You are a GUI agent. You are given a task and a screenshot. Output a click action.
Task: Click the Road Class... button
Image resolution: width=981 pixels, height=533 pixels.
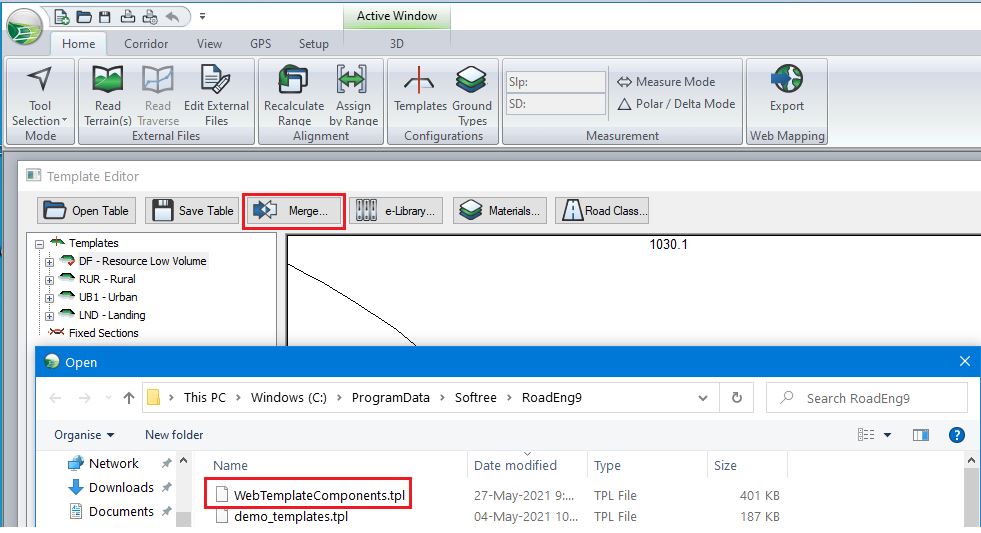click(x=602, y=211)
